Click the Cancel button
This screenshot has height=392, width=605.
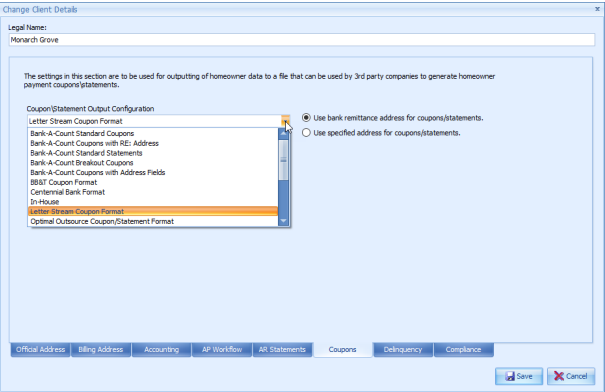pyautogui.click(x=571, y=376)
